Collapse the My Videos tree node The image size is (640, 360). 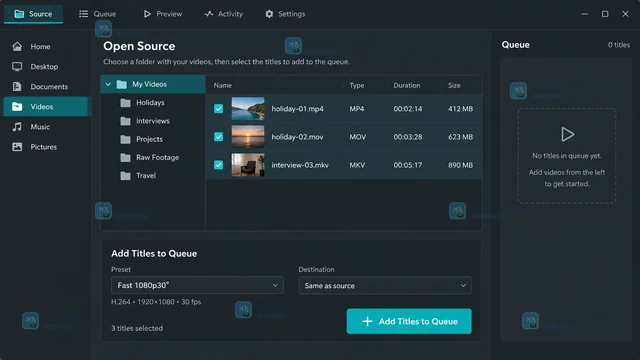[108, 84]
